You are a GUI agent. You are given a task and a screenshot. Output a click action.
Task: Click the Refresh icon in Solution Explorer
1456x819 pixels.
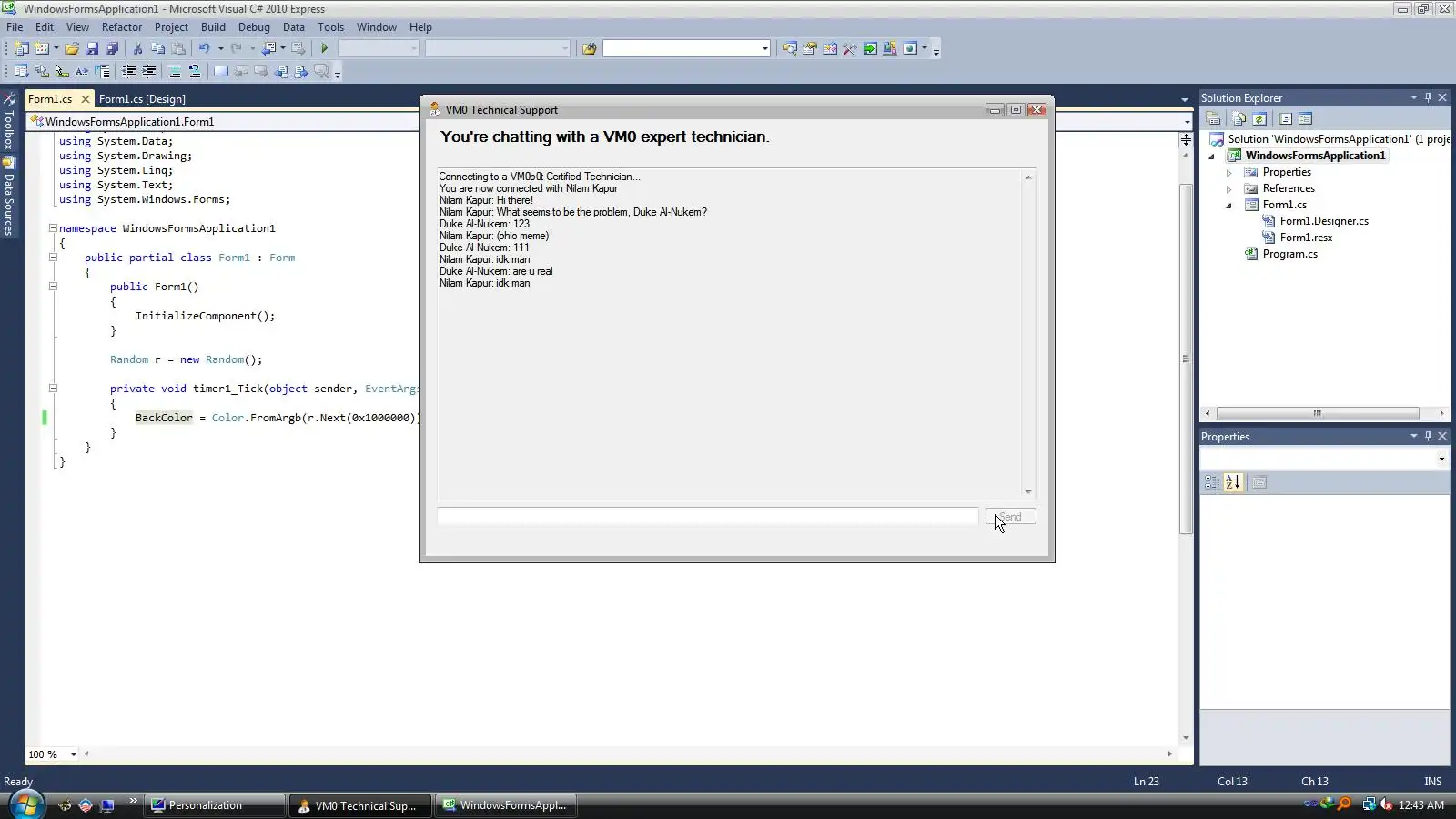[x=1259, y=118]
